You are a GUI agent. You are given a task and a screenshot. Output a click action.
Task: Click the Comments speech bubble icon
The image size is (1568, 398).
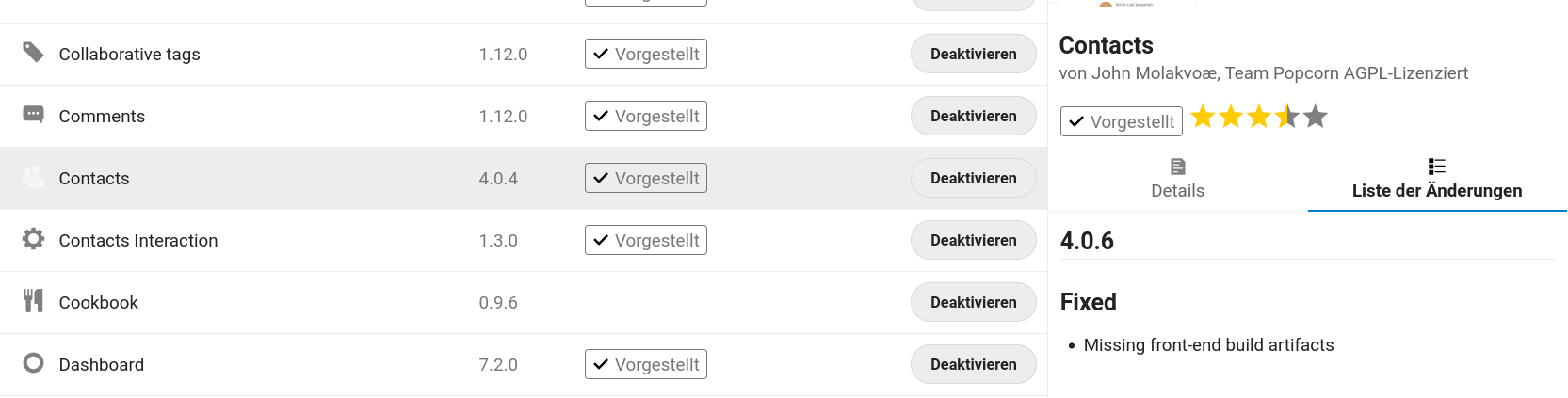(33, 115)
